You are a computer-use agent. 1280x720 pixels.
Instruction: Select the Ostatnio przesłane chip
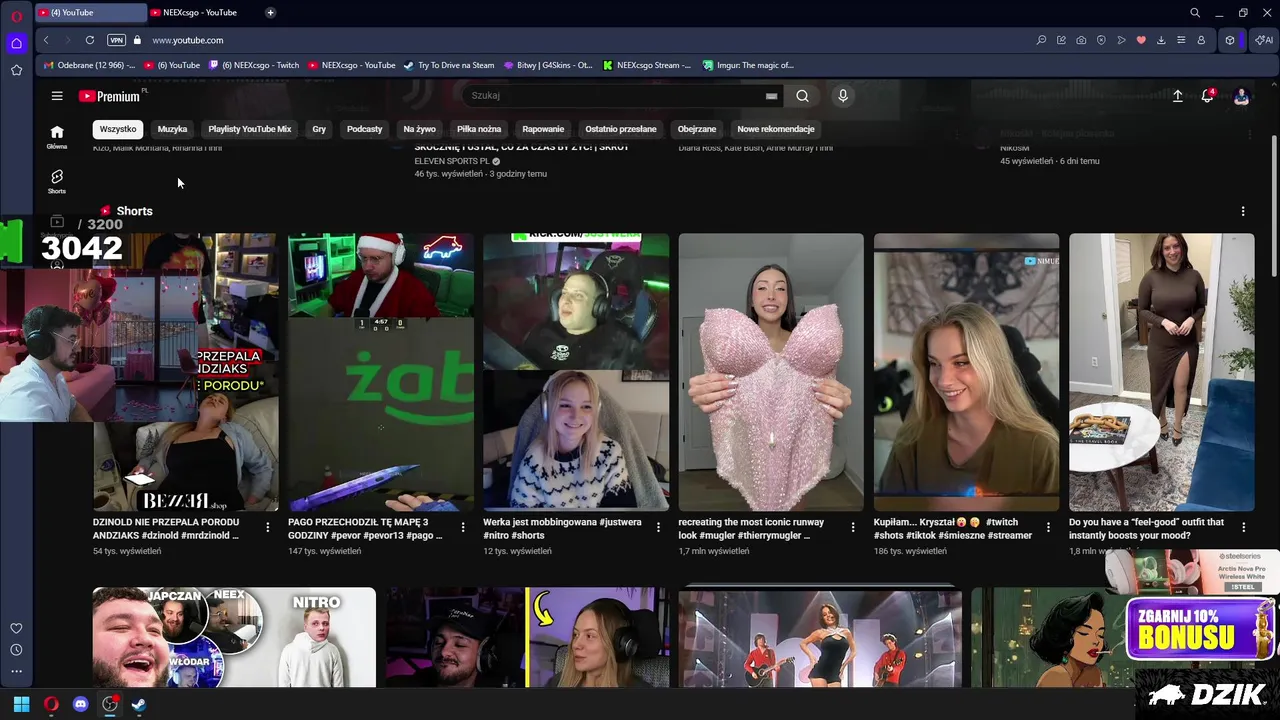tap(621, 129)
